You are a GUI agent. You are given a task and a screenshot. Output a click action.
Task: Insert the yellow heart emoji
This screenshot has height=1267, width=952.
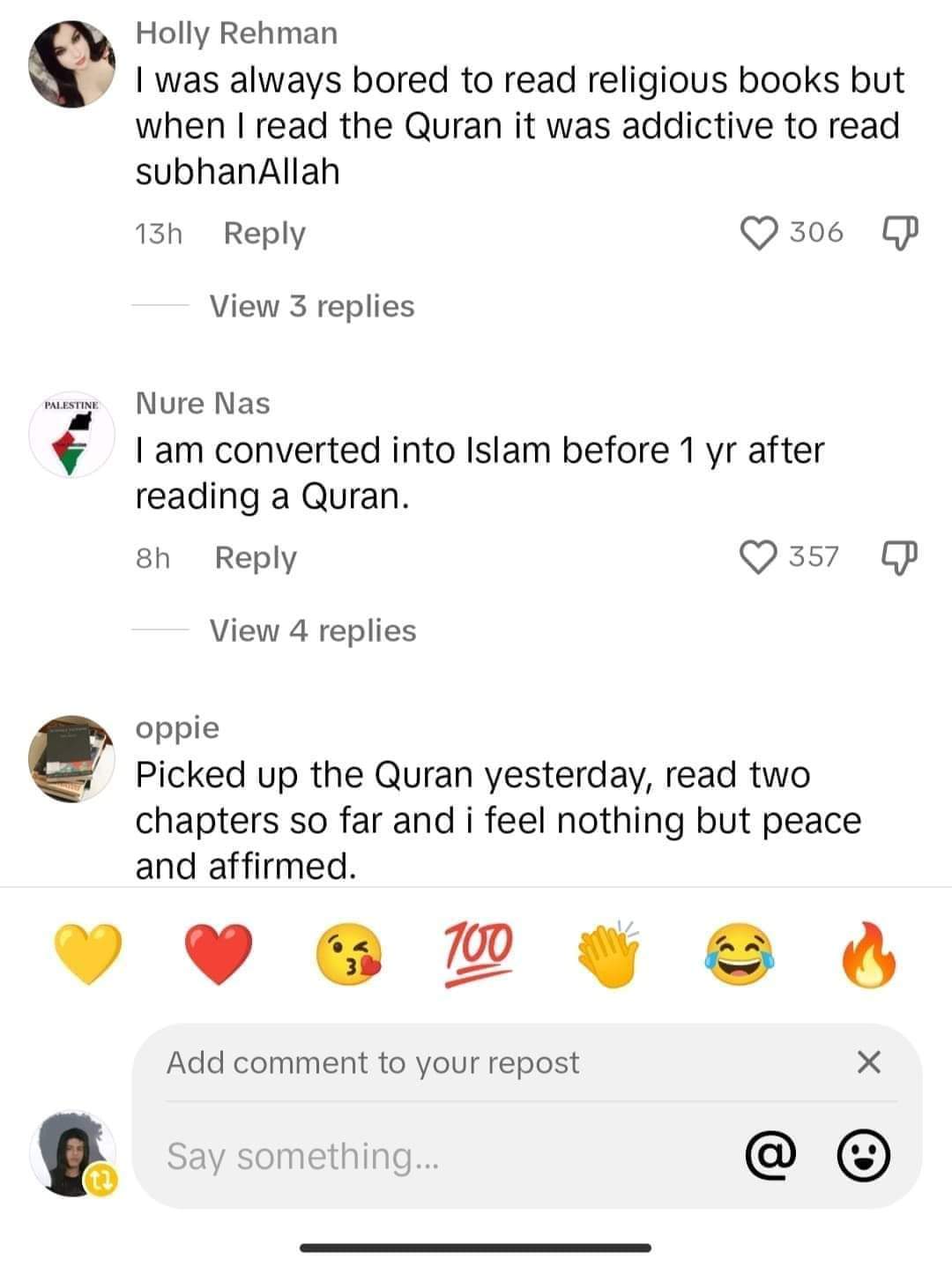point(88,953)
